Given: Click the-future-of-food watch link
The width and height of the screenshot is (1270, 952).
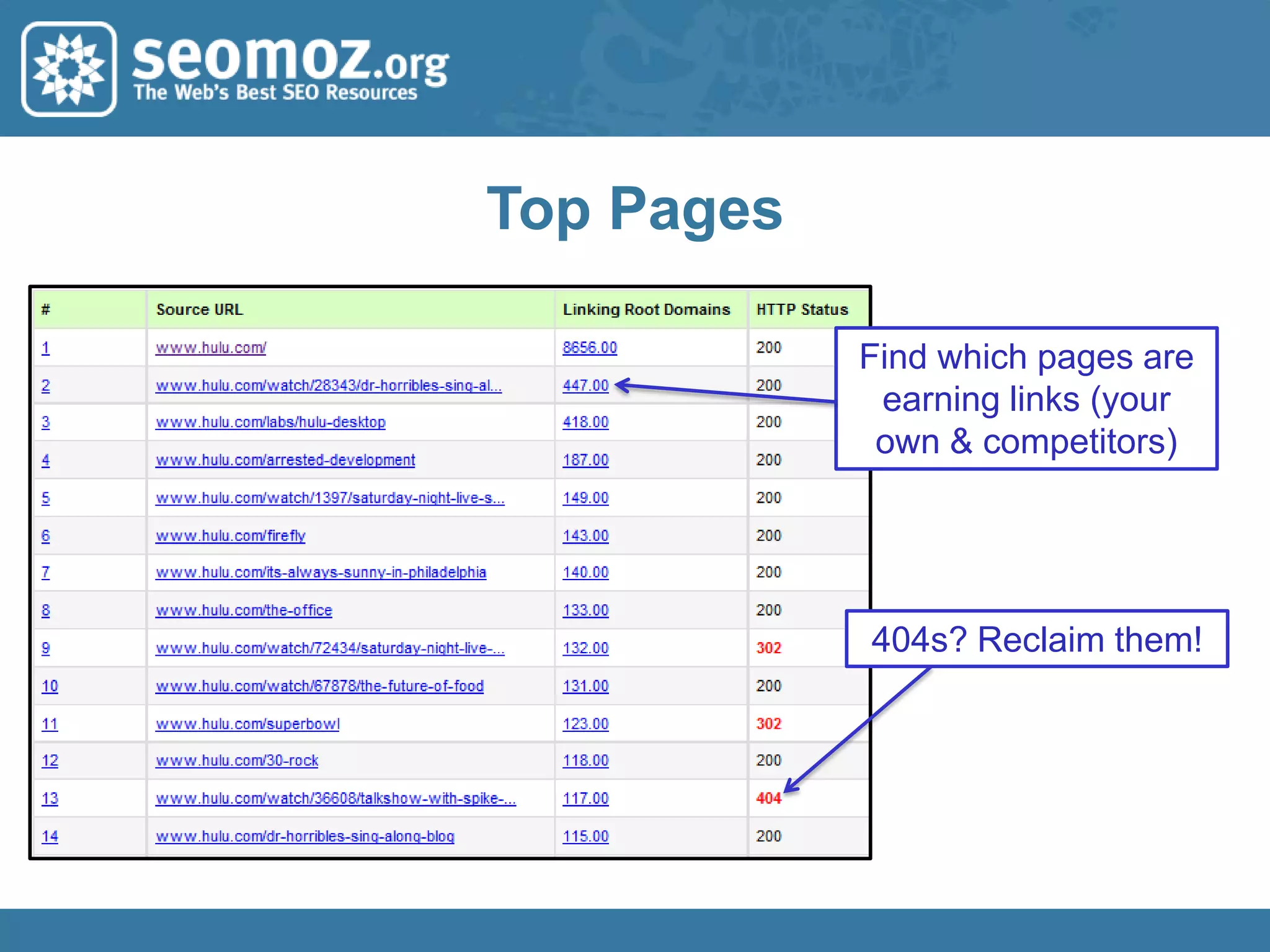Looking at the screenshot, I should pyautogui.click(x=319, y=686).
